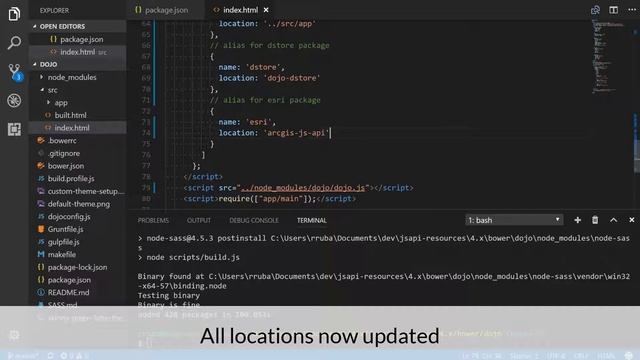Open the bower.json file
The image size is (640, 360).
point(78,166)
